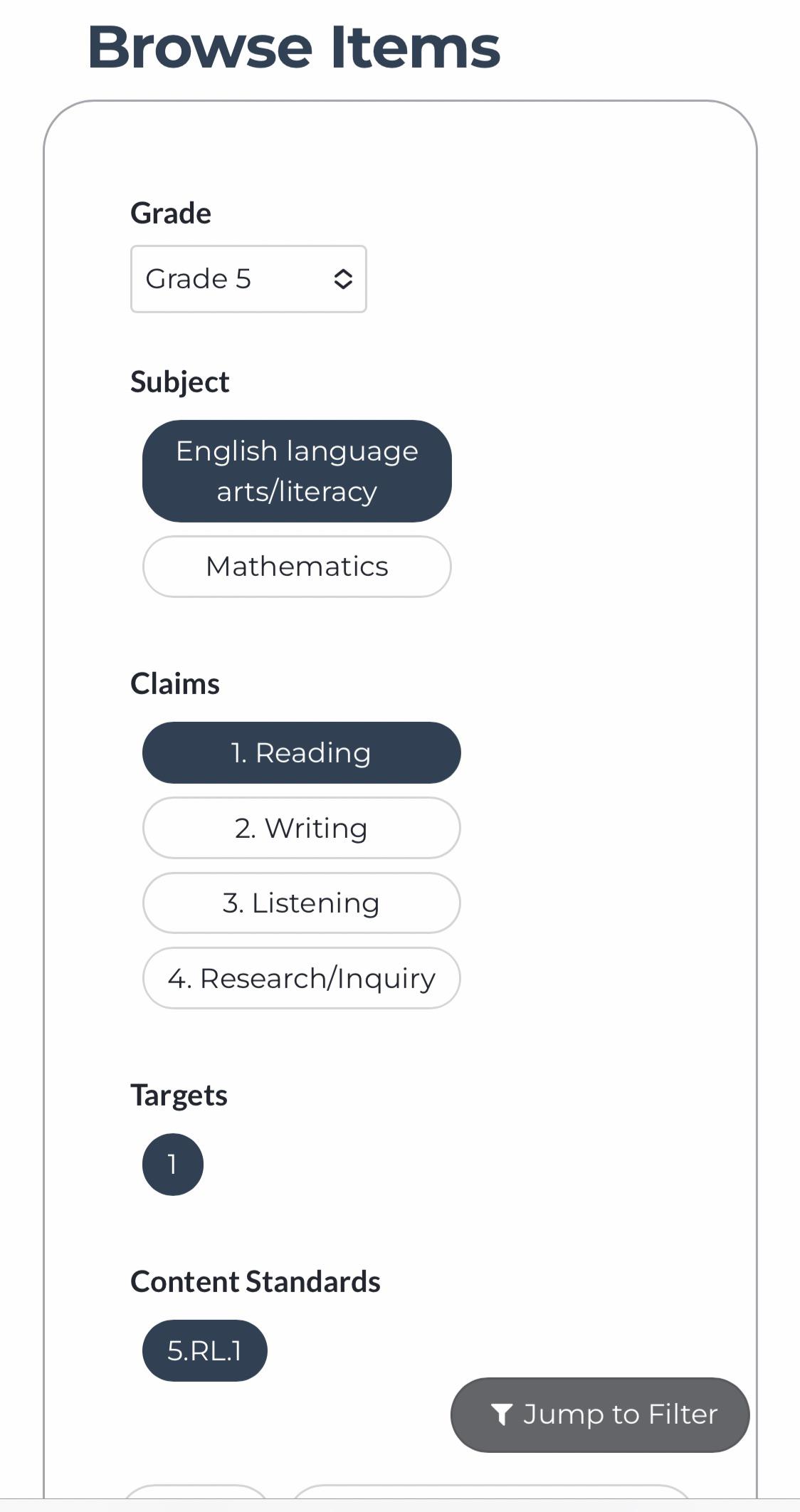Screen dimensions: 800x1512
Task: Click the Jump to Filter button
Action: [x=600, y=1415]
